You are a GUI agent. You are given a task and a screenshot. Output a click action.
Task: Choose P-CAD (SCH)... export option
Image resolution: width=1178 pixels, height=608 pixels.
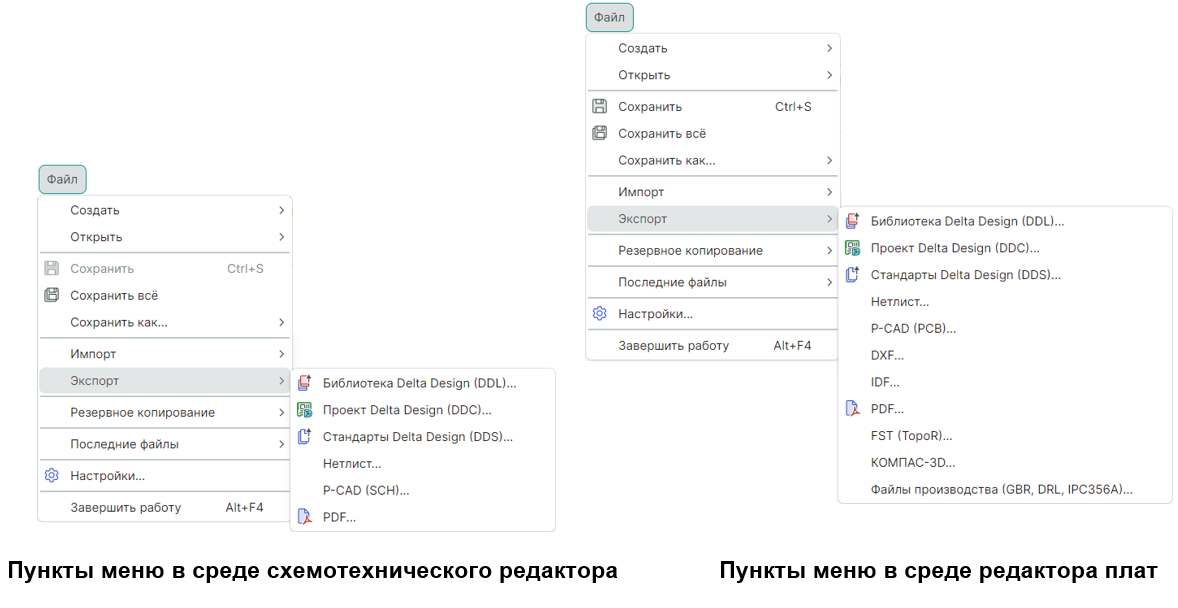pyautogui.click(x=423, y=490)
